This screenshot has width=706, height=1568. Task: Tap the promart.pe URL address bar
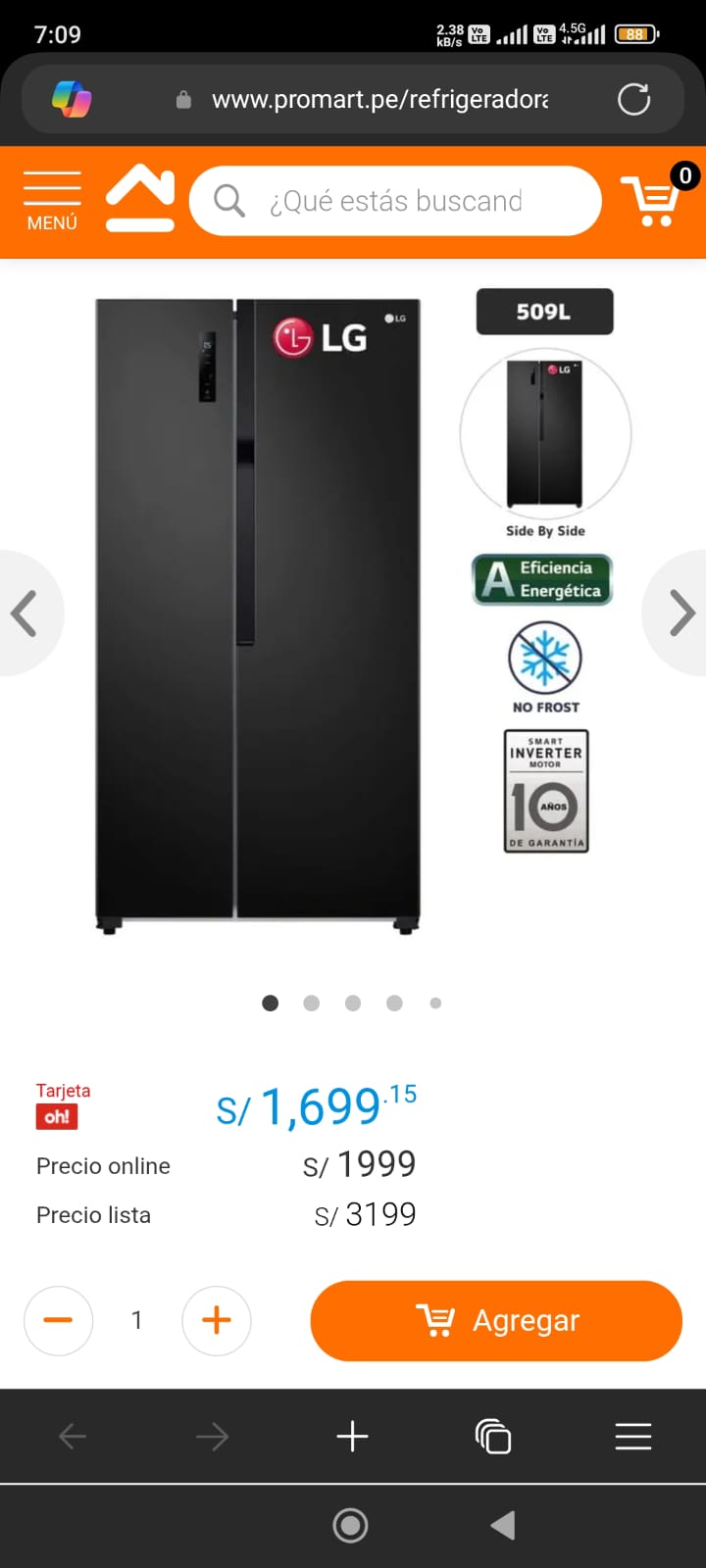pos(380,99)
